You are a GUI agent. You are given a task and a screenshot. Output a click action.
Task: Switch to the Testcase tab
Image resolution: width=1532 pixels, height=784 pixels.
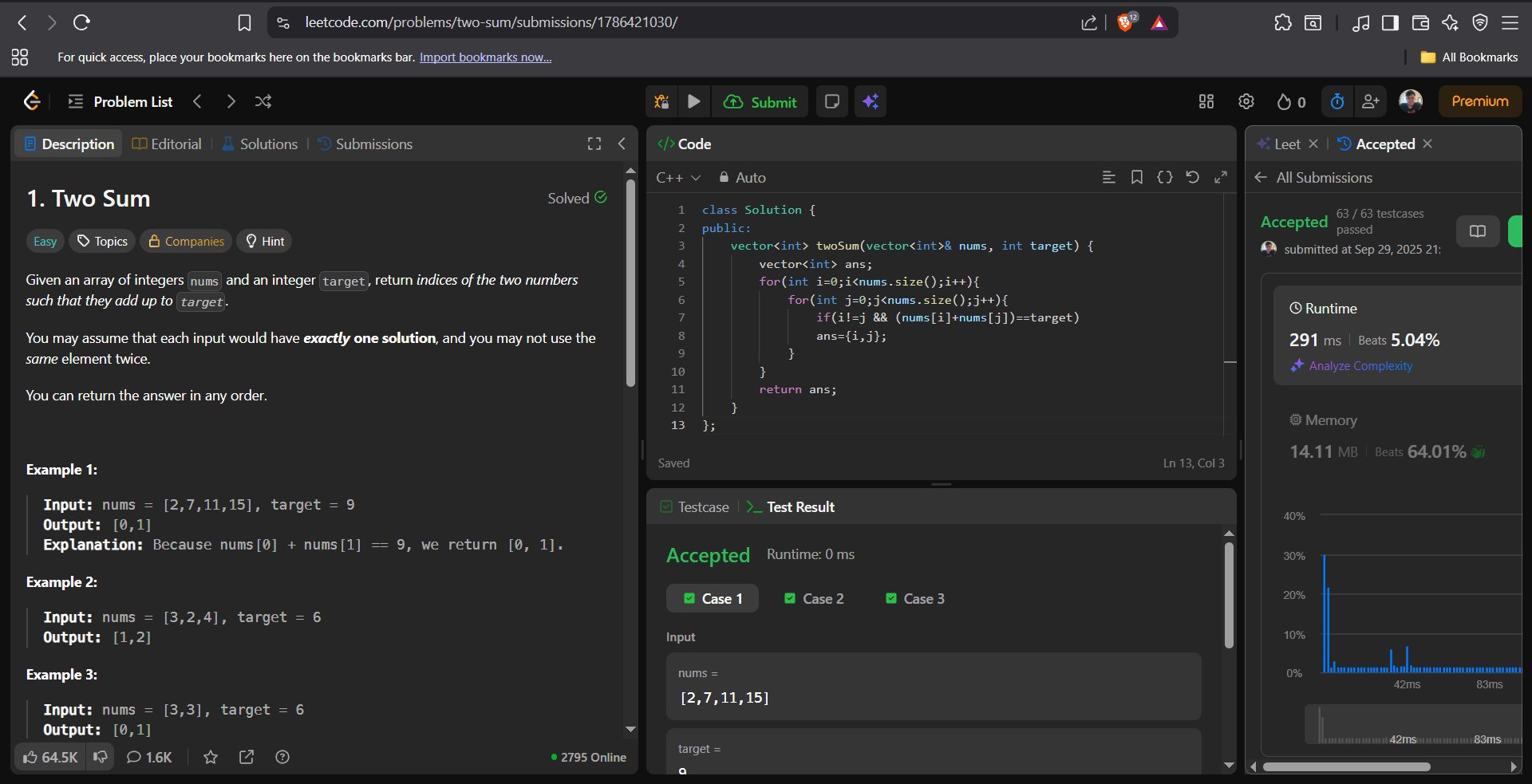[694, 506]
